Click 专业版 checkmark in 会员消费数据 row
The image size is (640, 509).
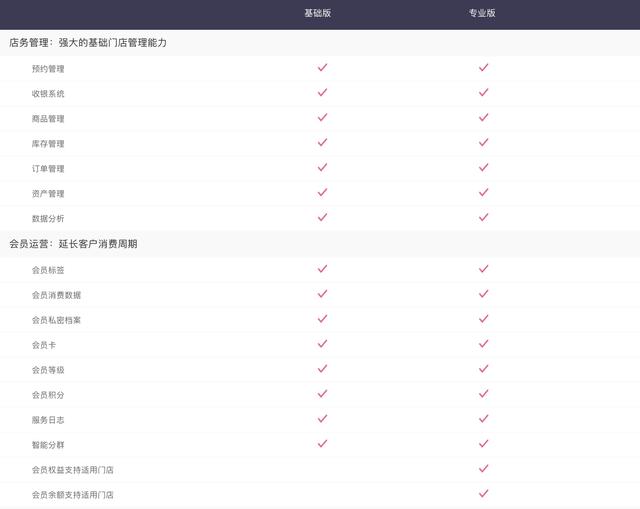484,293
